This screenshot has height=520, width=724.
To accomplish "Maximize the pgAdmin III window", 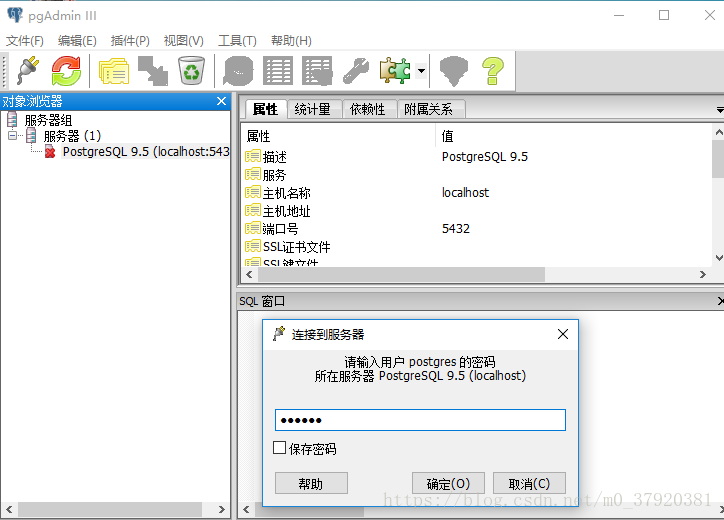I will click(x=664, y=15).
